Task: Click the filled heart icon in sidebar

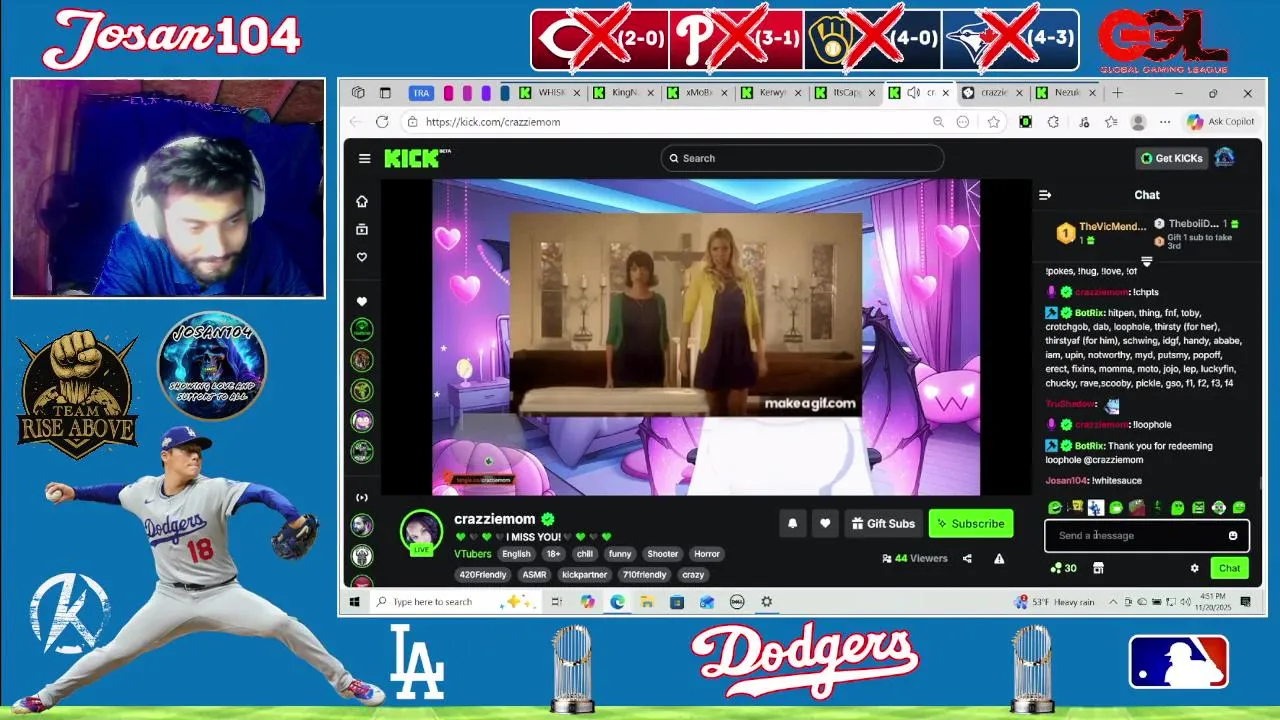Action: [x=362, y=301]
